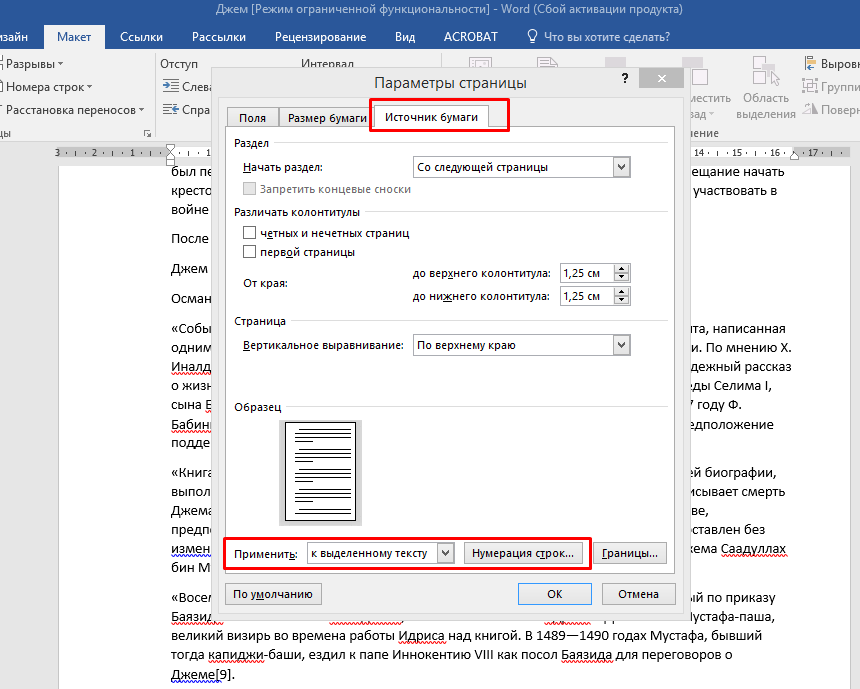Click the до нижнего колонтитула value field

pyautogui.click(x=586, y=296)
